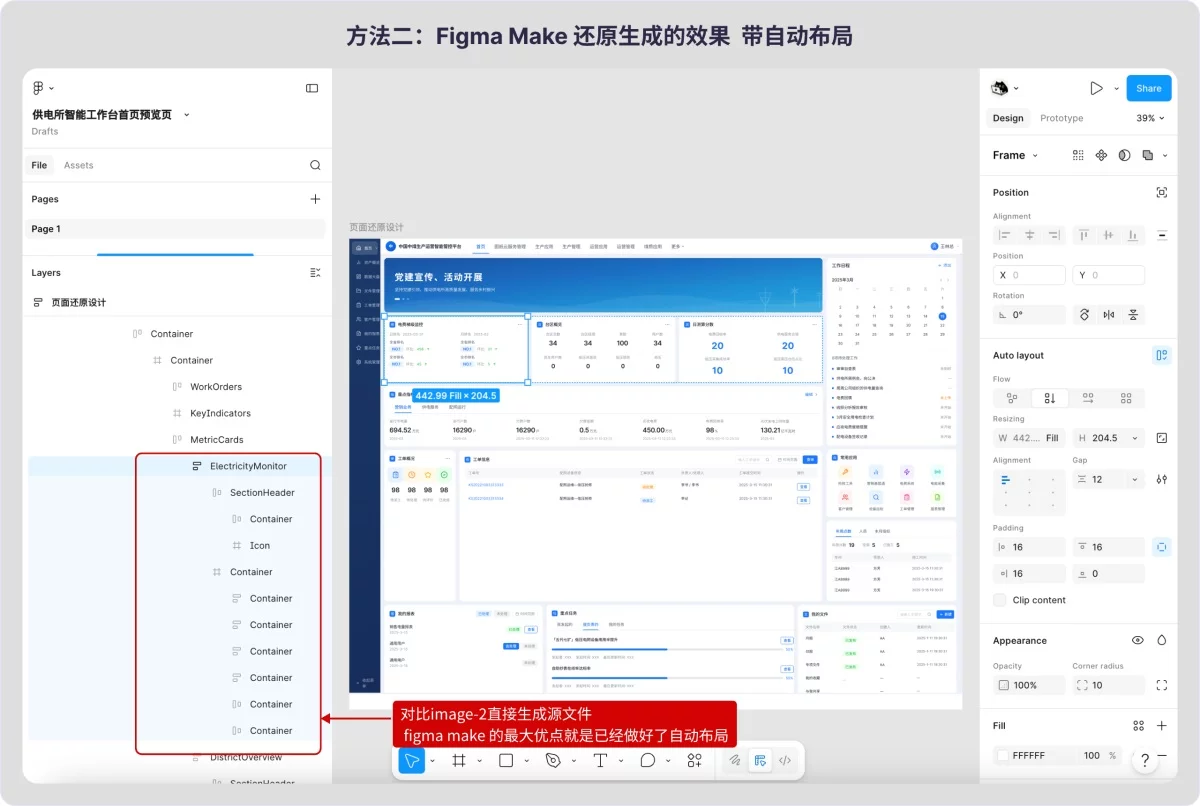Switch to the File tab
Viewport: 1200px width, 806px height.
39,165
